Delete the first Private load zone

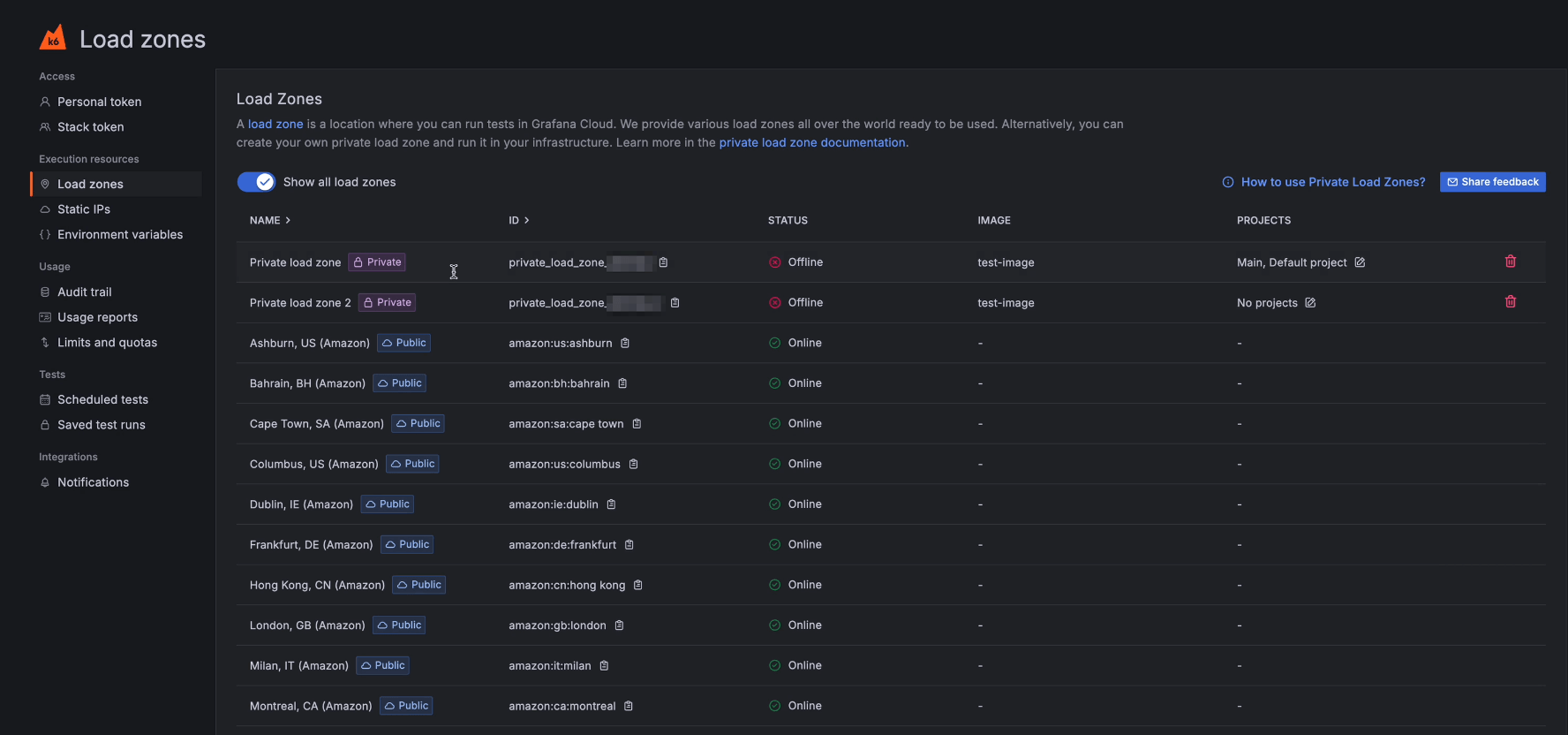coord(1510,261)
